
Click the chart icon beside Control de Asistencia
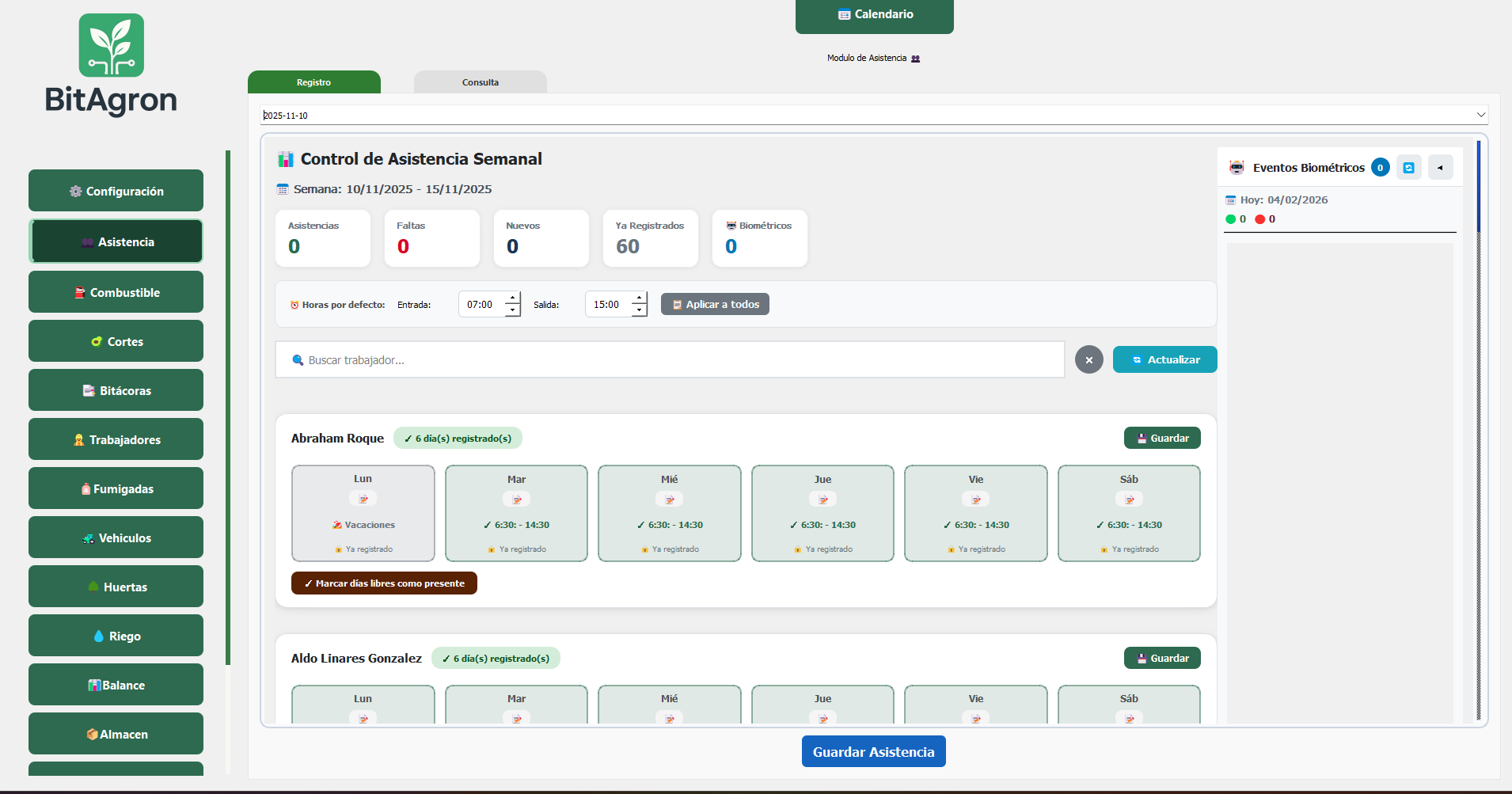[x=286, y=159]
